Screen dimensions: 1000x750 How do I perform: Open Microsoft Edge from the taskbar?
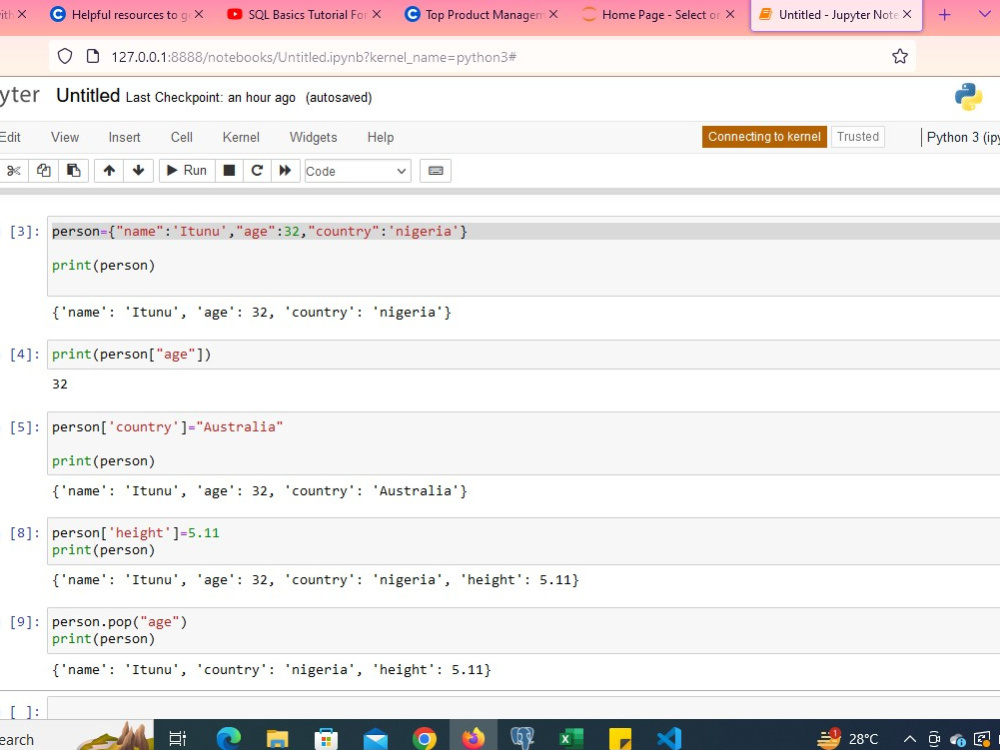tap(228, 739)
